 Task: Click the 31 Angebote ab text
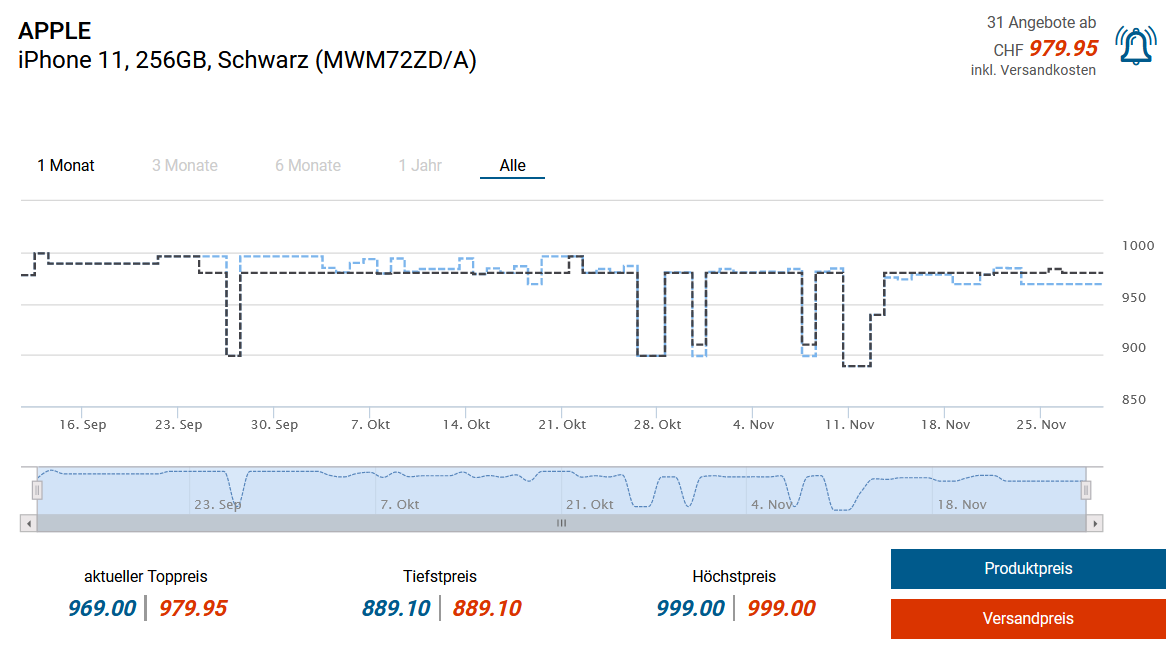1041,22
